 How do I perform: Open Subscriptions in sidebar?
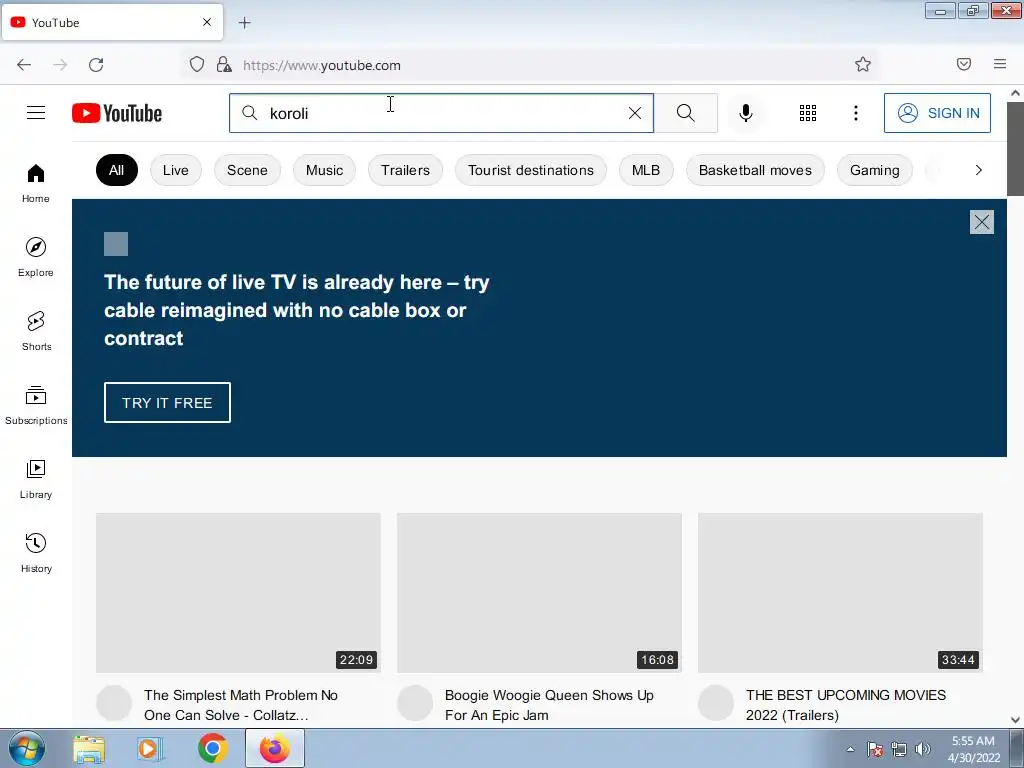36,406
